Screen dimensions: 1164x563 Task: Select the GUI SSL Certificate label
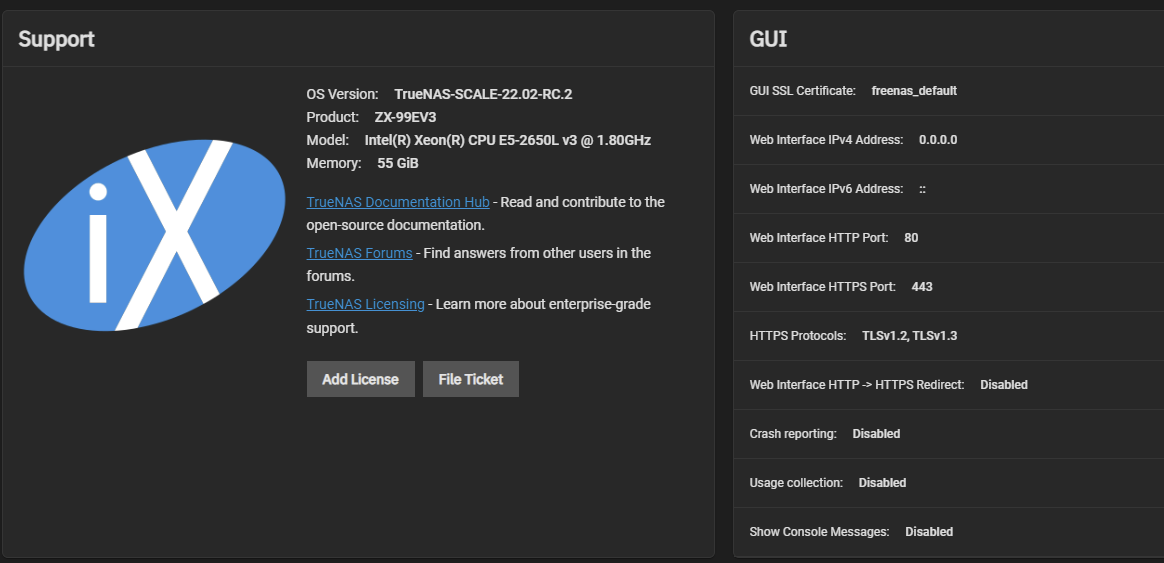pos(802,91)
